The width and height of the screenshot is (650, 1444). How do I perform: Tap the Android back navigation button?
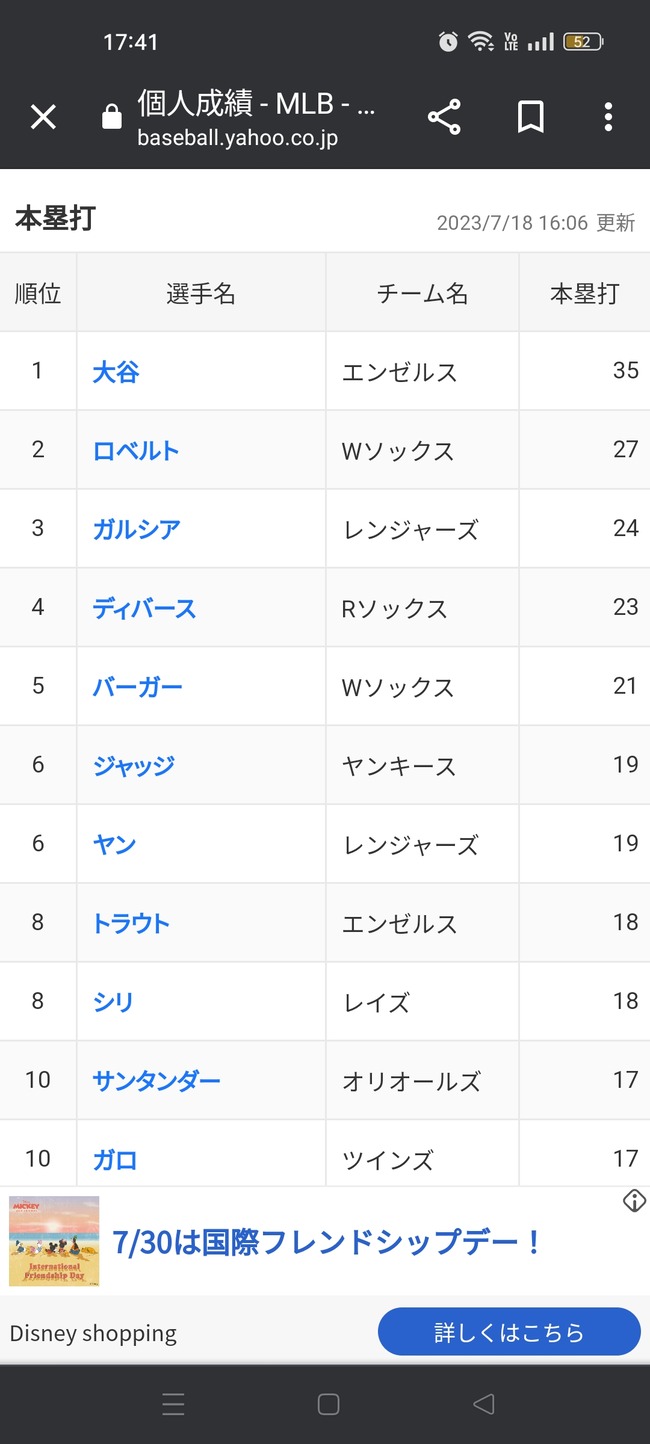484,1404
